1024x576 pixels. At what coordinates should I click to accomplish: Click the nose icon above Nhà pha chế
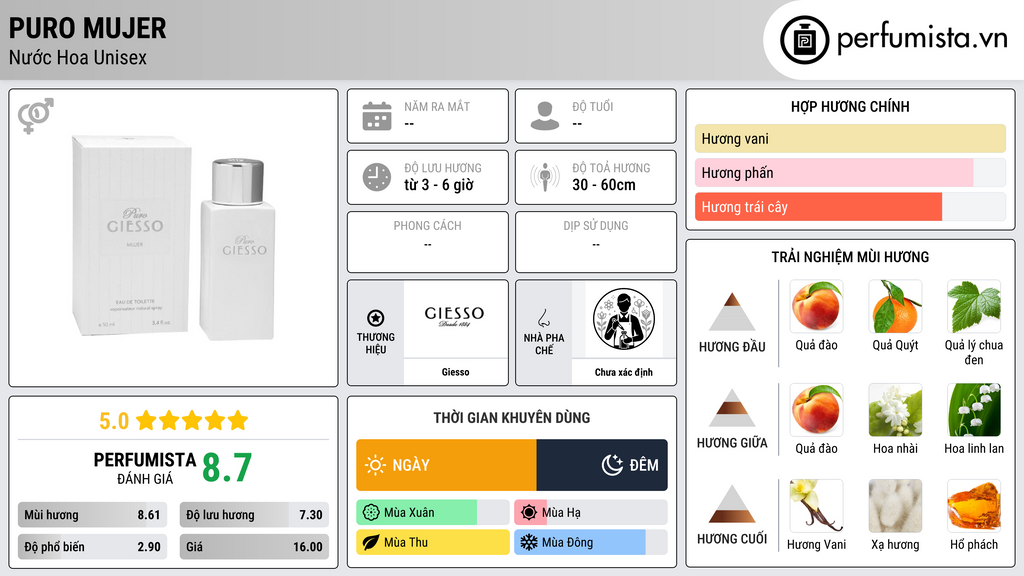[x=543, y=318]
